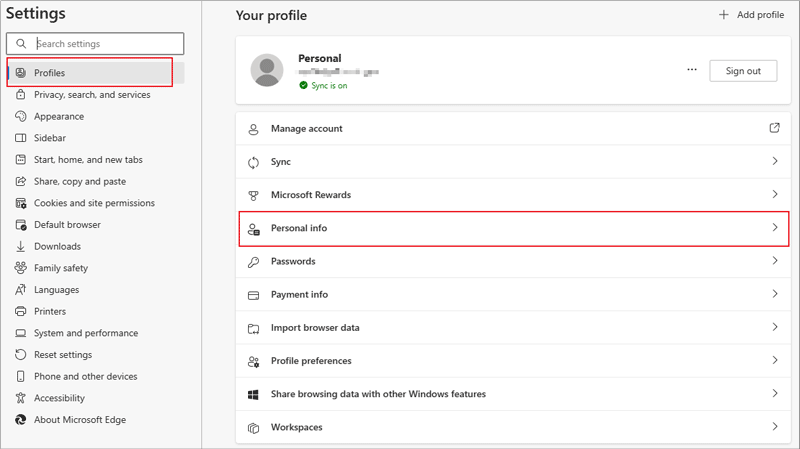This screenshot has height=449, width=800.
Task: Click the Default browser icon
Action: 20,224
